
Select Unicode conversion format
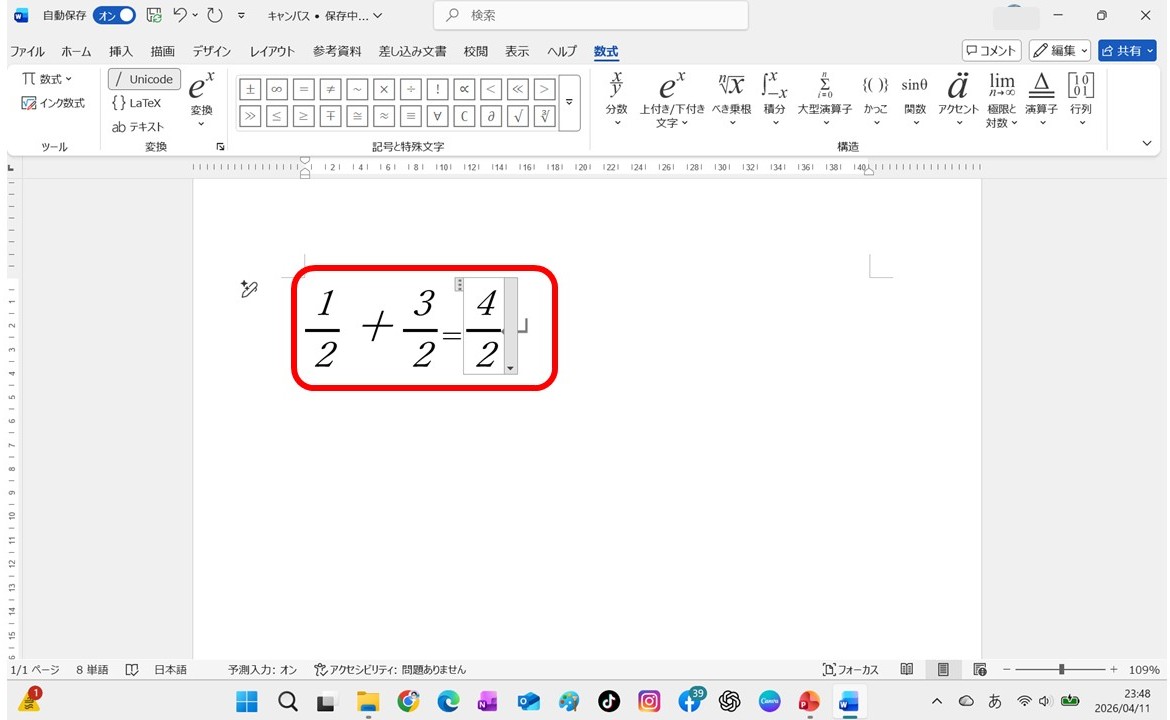[143, 79]
